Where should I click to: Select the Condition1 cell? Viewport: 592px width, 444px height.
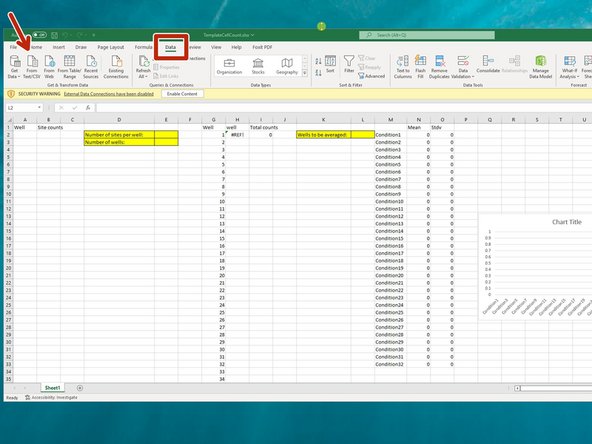pos(390,135)
